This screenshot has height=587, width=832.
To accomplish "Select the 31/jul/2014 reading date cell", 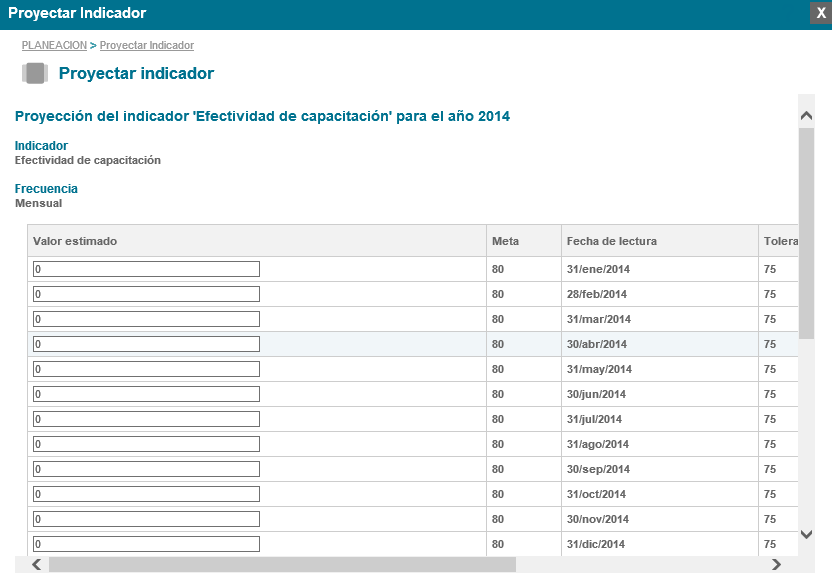I will click(595, 419).
